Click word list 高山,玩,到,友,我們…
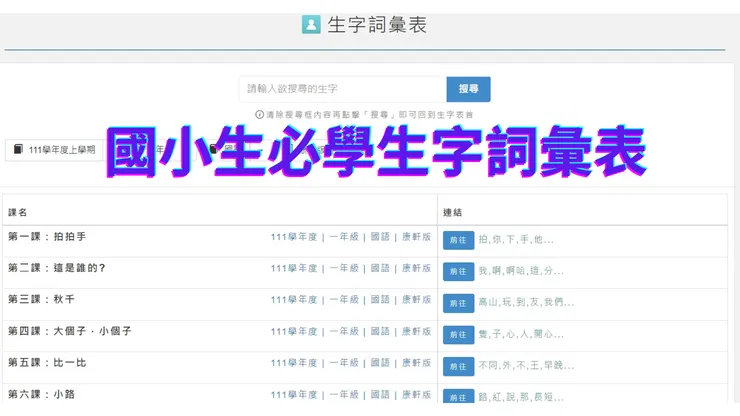The image size is (740, 416). tap(526, 302)
